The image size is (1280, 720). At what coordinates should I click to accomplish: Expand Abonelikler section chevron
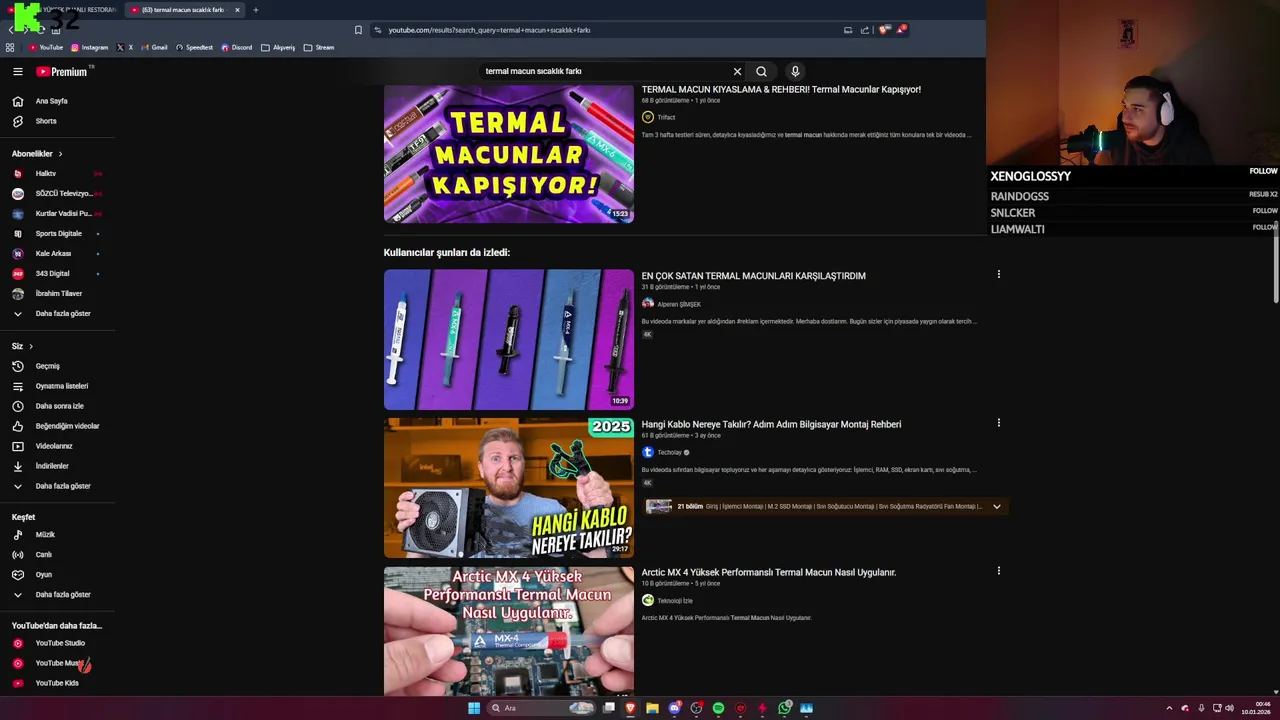coord(60,154)
